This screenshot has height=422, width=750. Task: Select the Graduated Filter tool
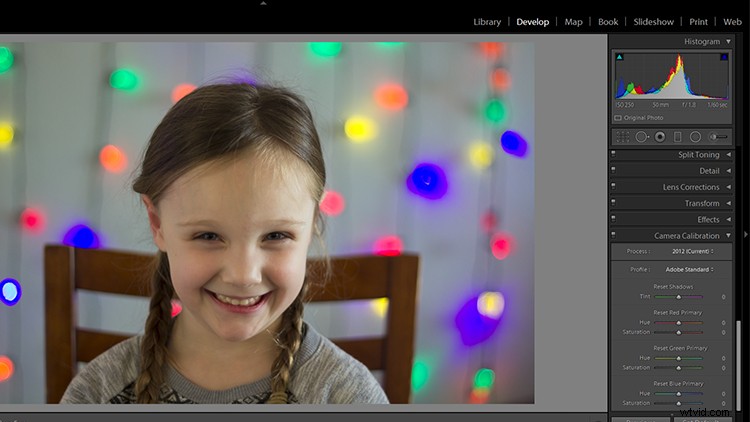click(677, 137)
